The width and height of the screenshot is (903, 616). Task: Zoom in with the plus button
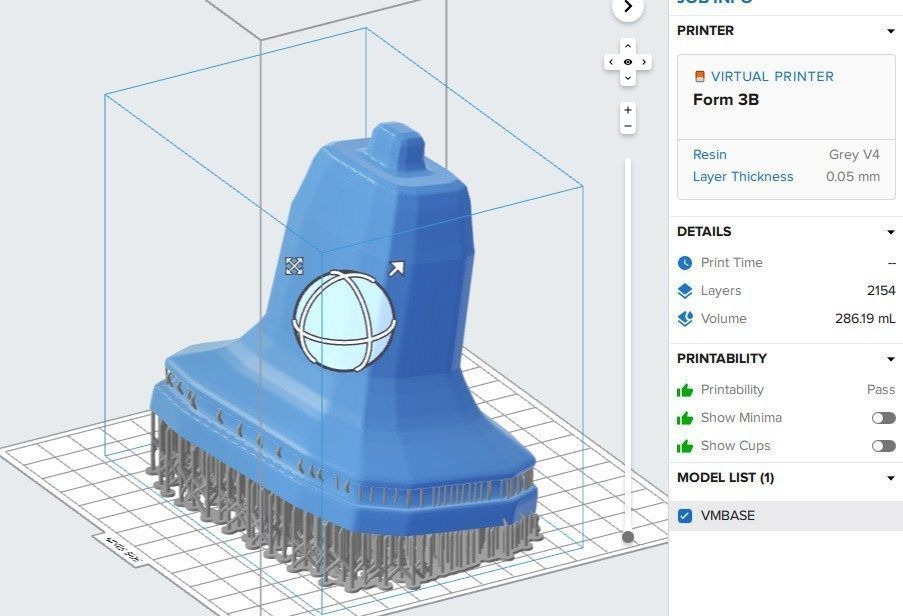628,110
